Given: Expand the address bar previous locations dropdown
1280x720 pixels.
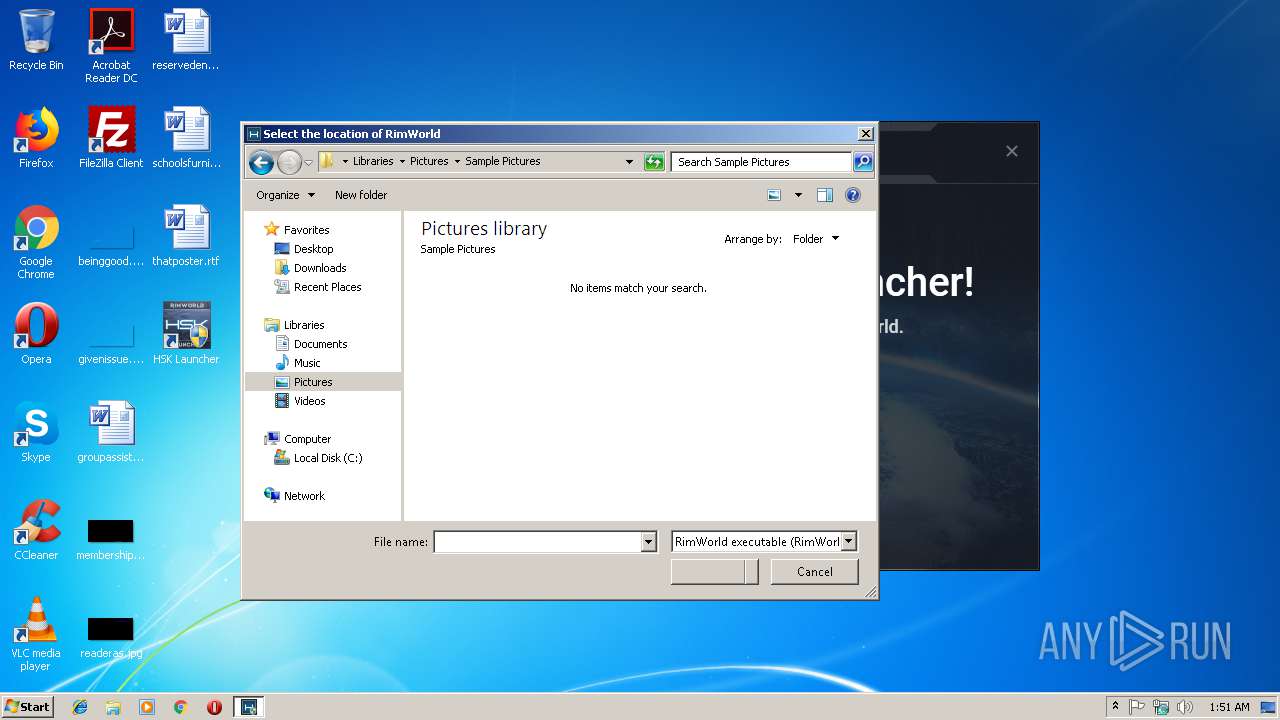Looking at the screenshot, I should (x=629, y=162).
